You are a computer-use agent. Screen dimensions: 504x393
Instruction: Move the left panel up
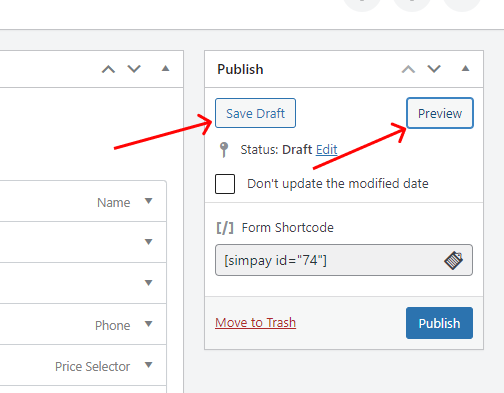click(x=108, y=69)
